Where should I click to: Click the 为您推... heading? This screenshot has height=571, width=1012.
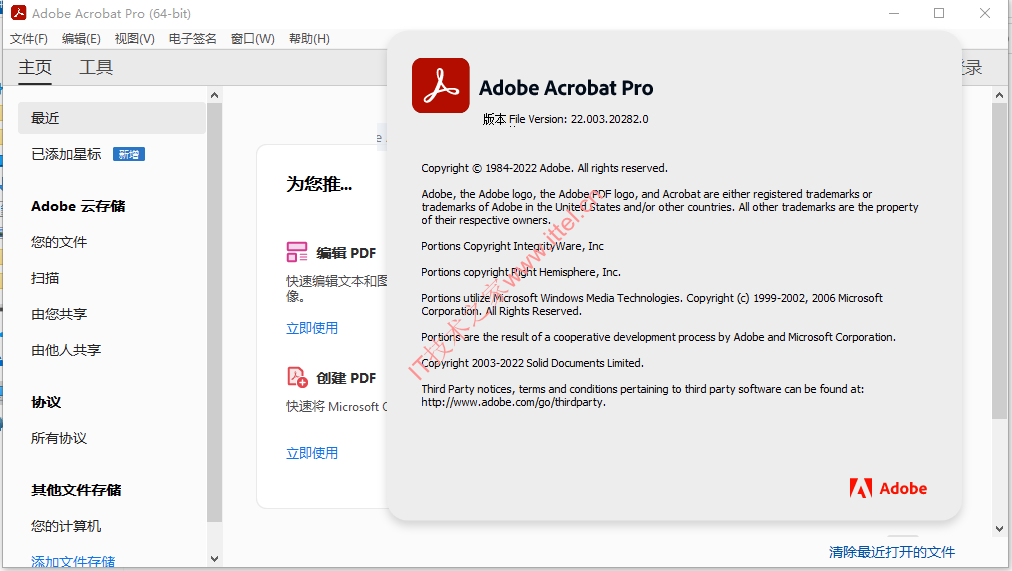pos(319,185)
